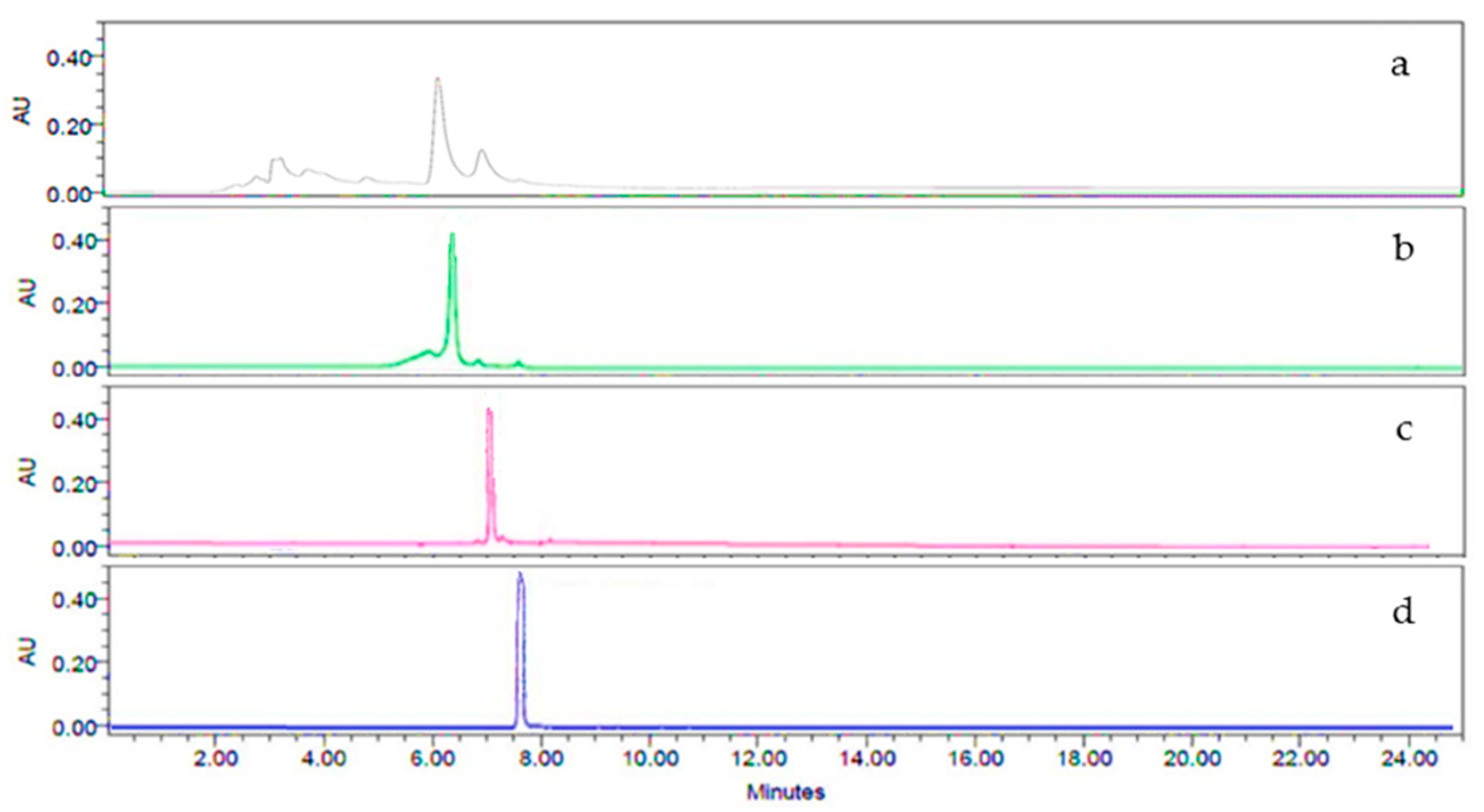The image size is (1484, 812).
Task: Click the 0.20 y-axis label in panel c
Action: [75, 485]
